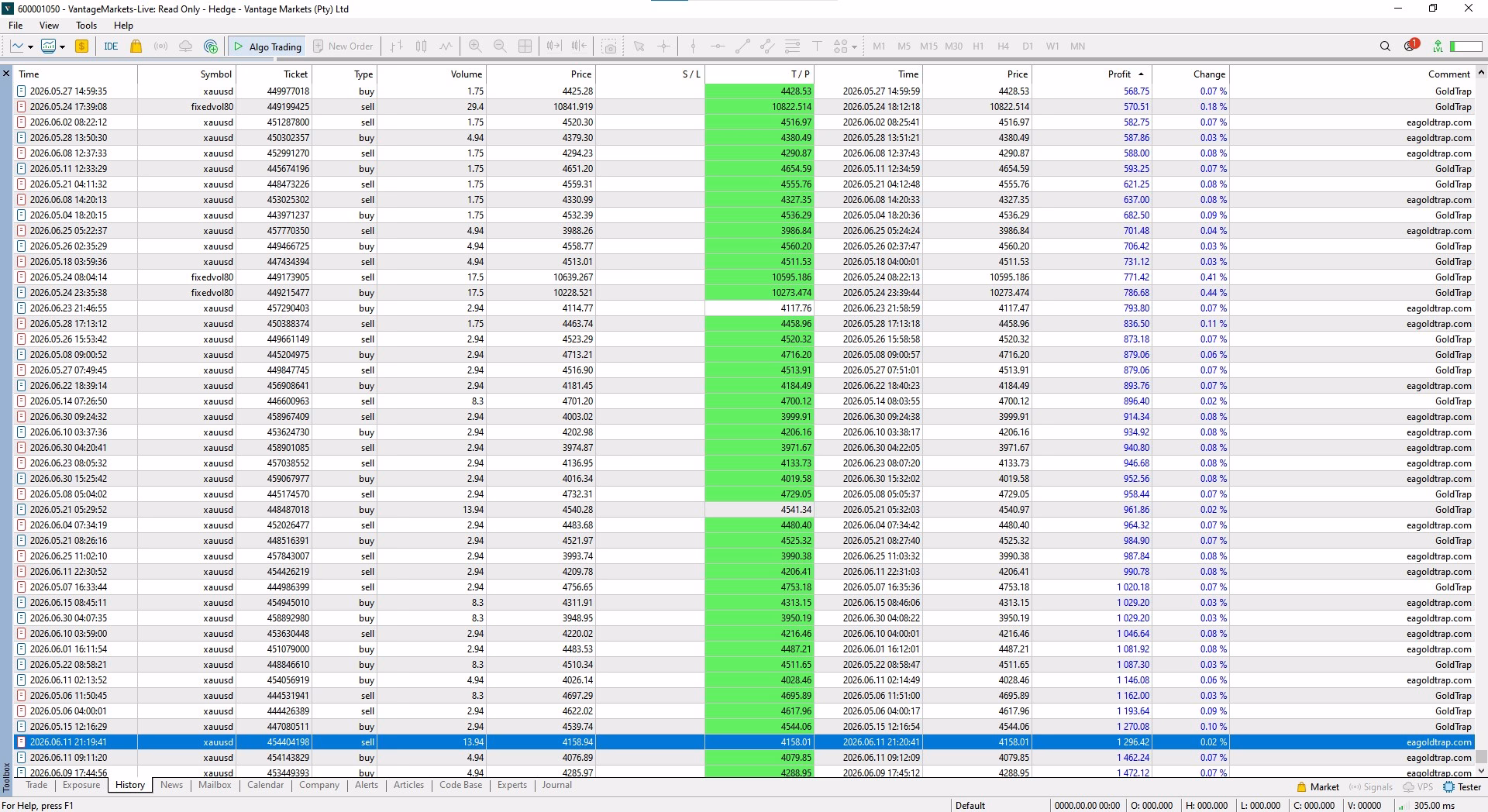Screen dimensions: 1488x812
Task: Open the Help menu
Action: tap(123, 26)
